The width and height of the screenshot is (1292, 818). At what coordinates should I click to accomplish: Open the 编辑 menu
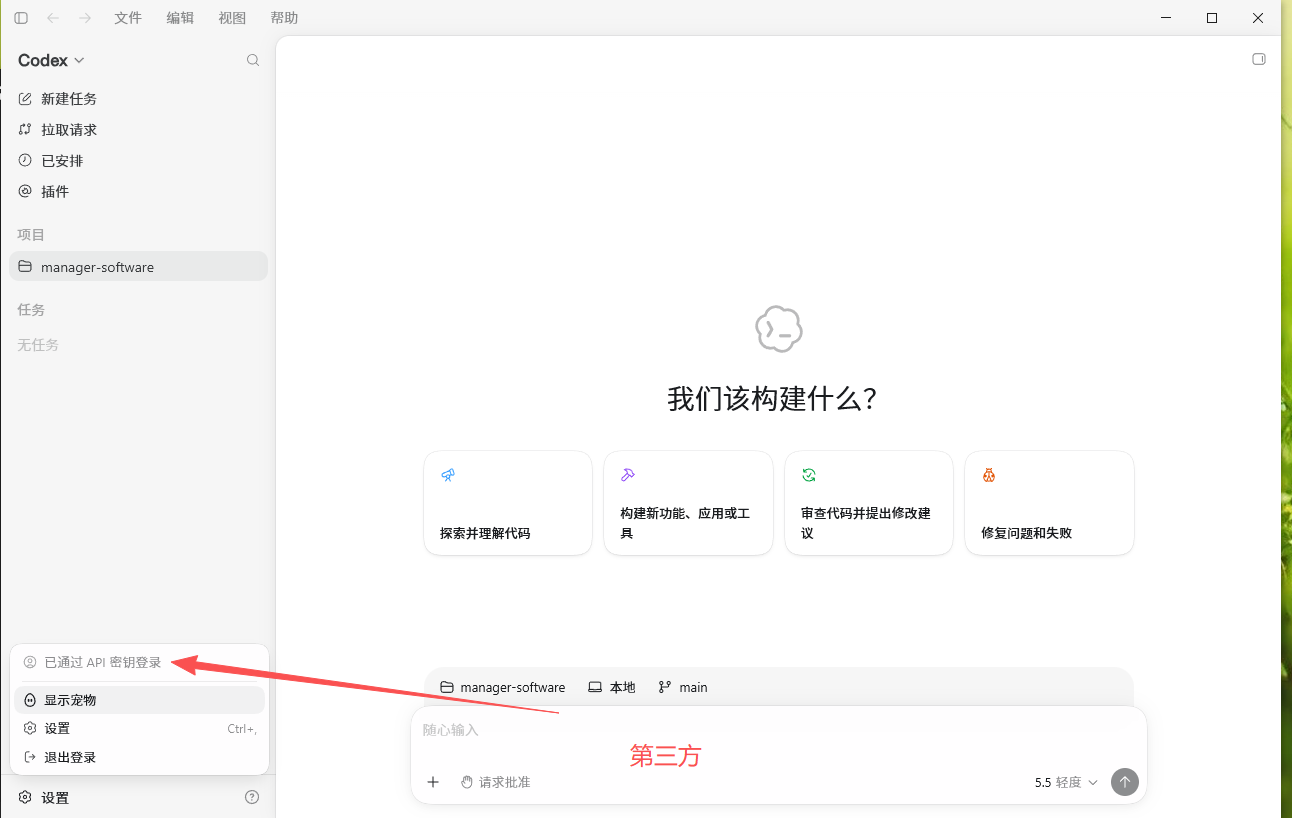point(180,18)
